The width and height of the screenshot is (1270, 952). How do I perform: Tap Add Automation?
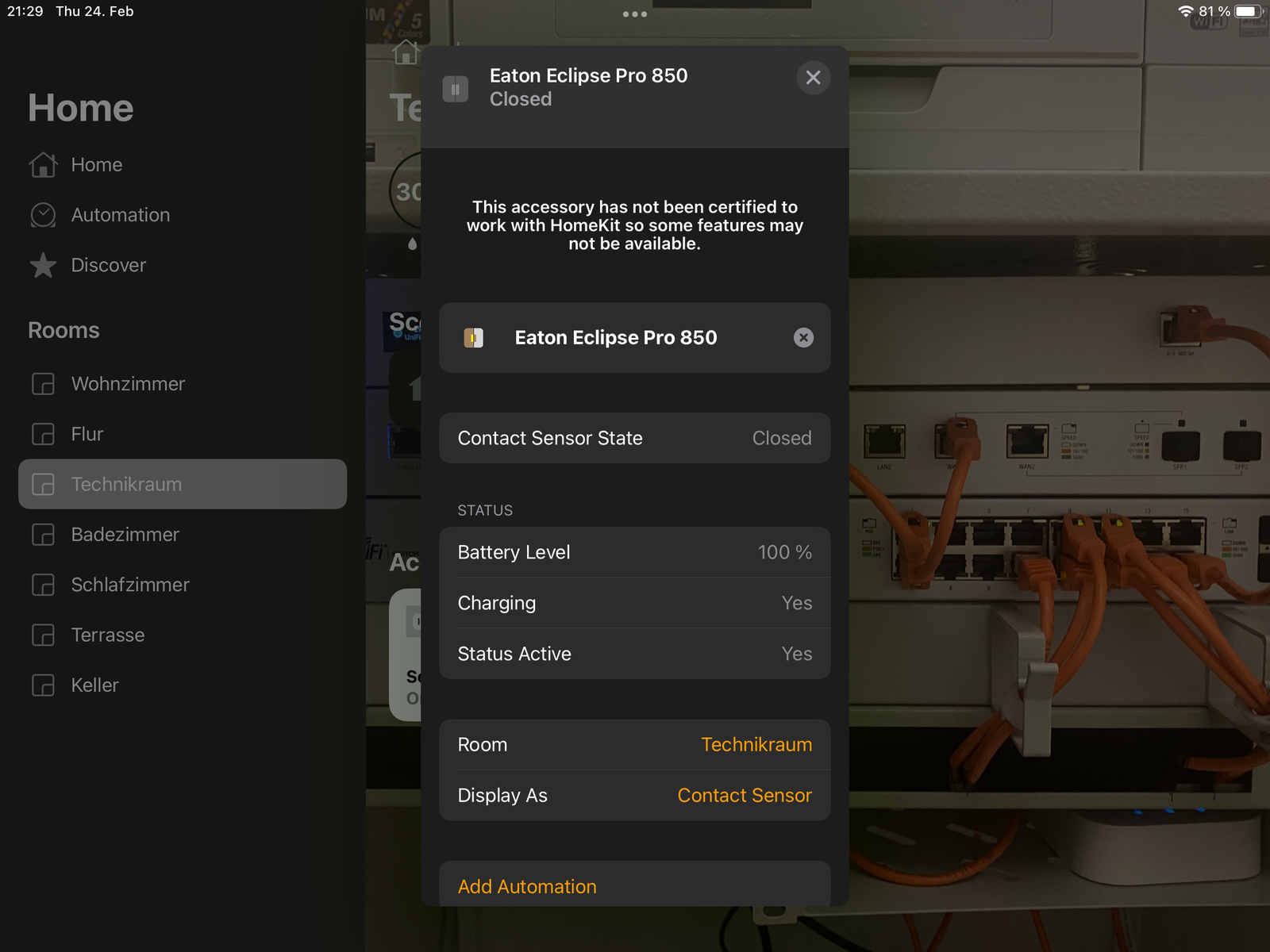[527, 886]
